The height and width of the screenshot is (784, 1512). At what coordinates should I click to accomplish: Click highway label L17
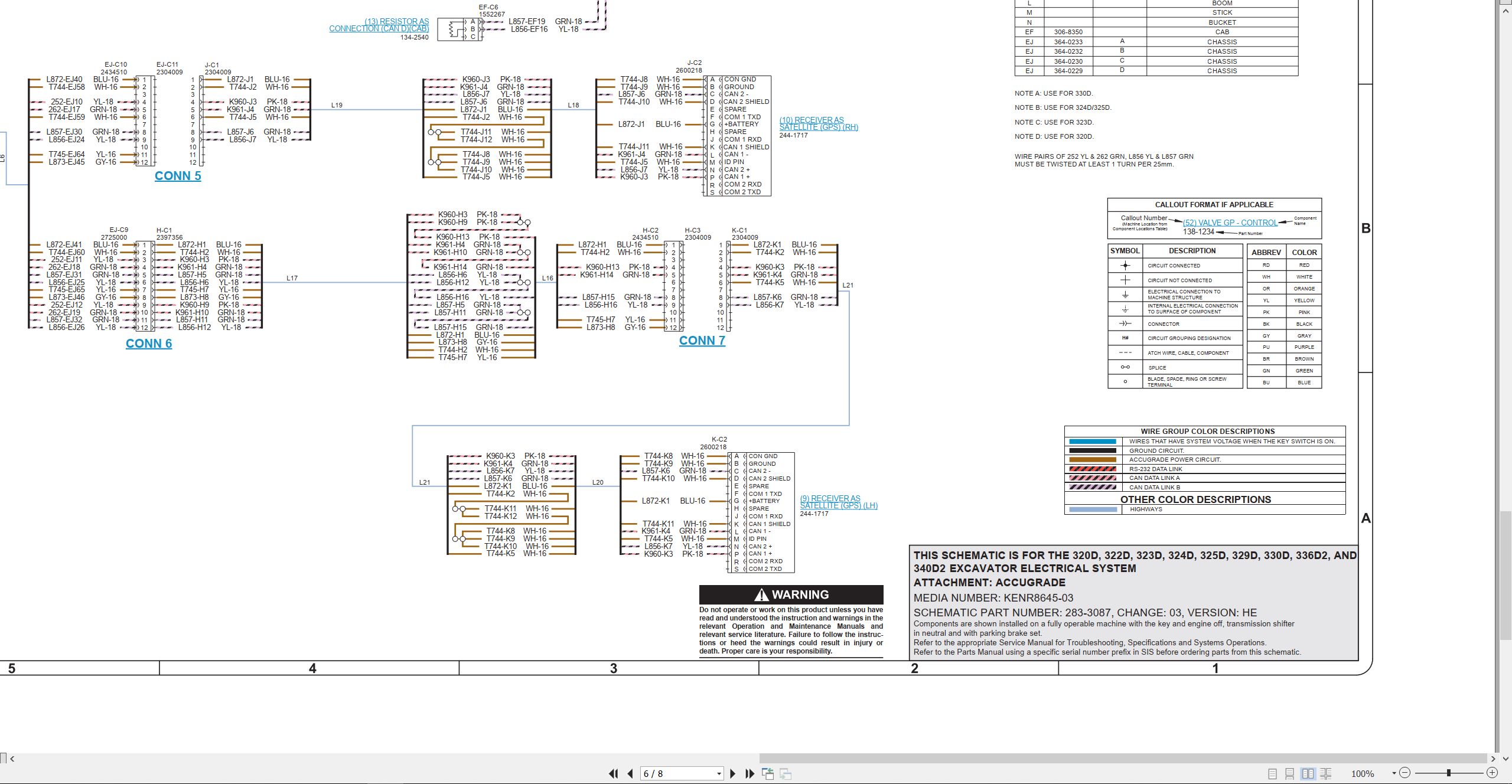click(292, 278)
